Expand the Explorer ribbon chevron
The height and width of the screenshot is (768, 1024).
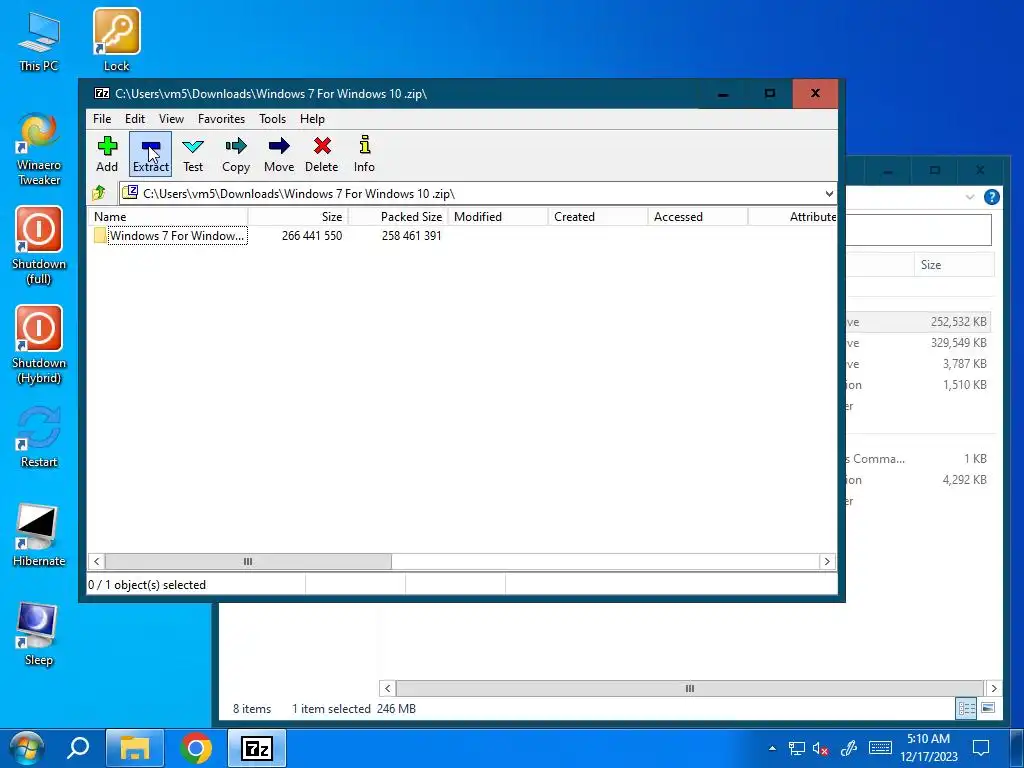coord(970,197)
